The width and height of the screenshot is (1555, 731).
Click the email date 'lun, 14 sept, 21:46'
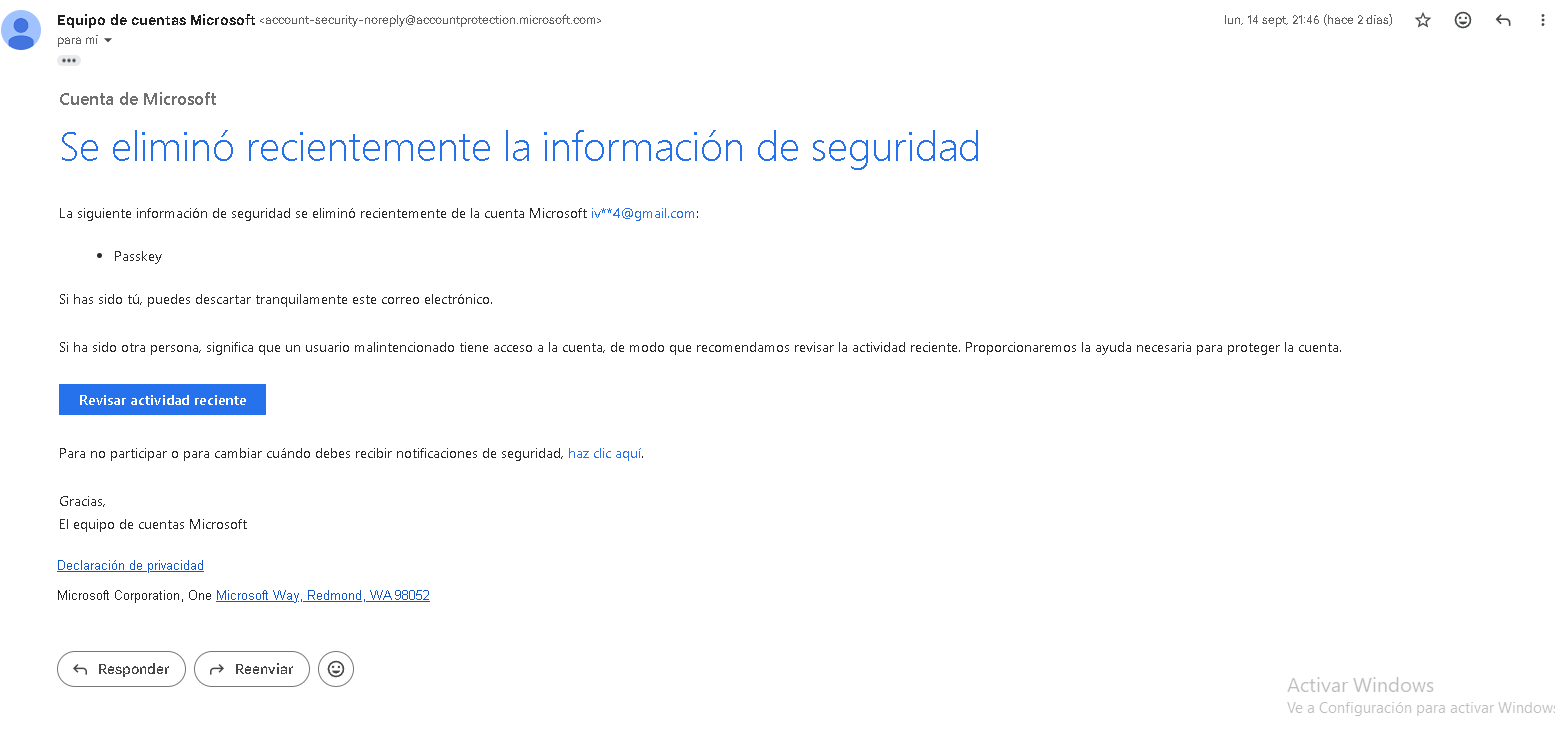click(1308, 20)
